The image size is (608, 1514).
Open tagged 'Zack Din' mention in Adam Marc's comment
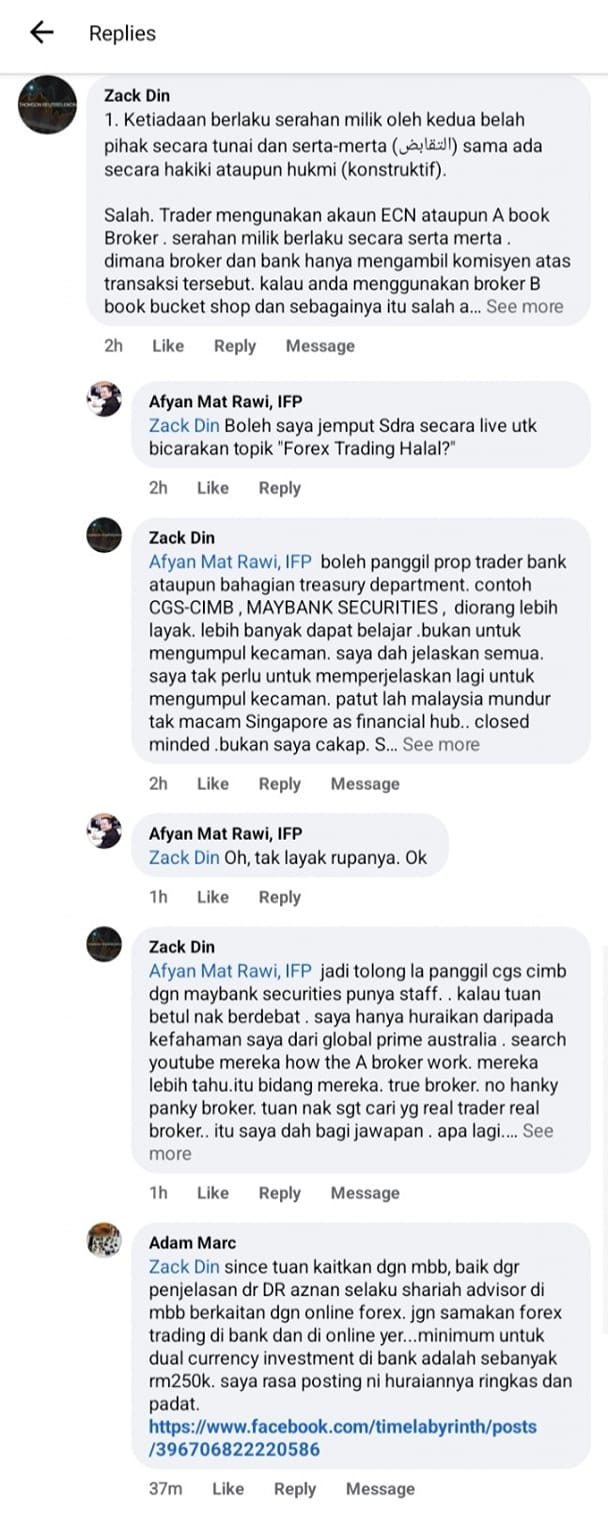[x=184, y=1267]
